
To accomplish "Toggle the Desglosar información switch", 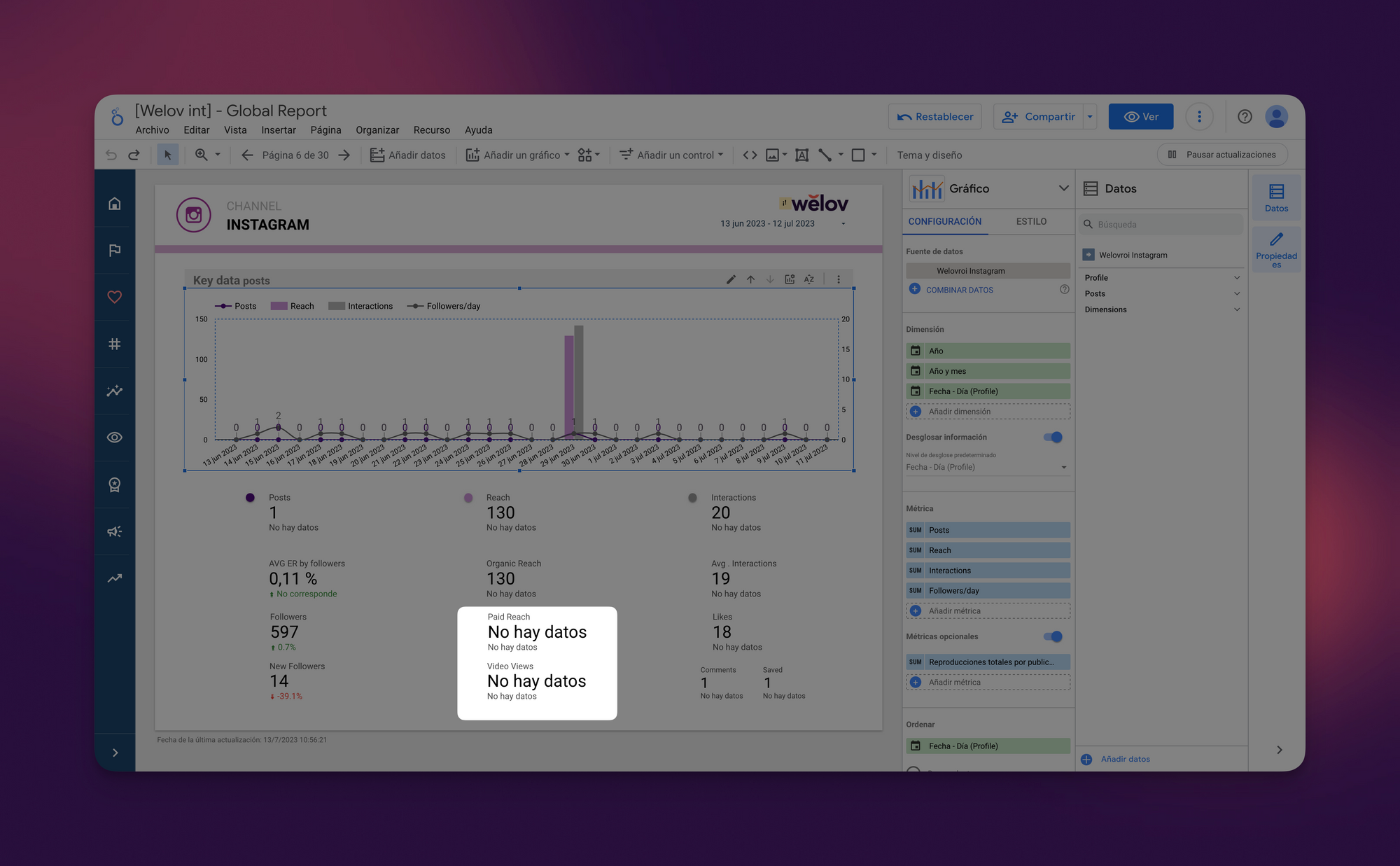I will 1053,438.
